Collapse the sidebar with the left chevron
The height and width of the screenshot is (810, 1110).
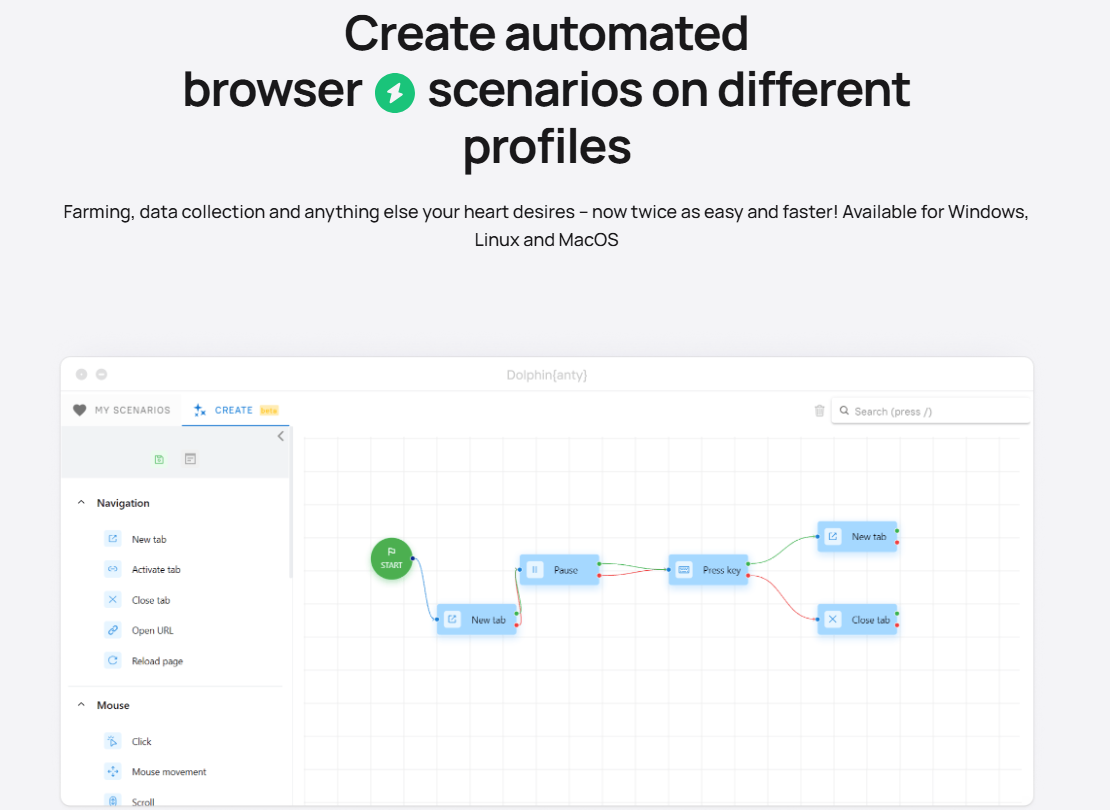point(281,436)
